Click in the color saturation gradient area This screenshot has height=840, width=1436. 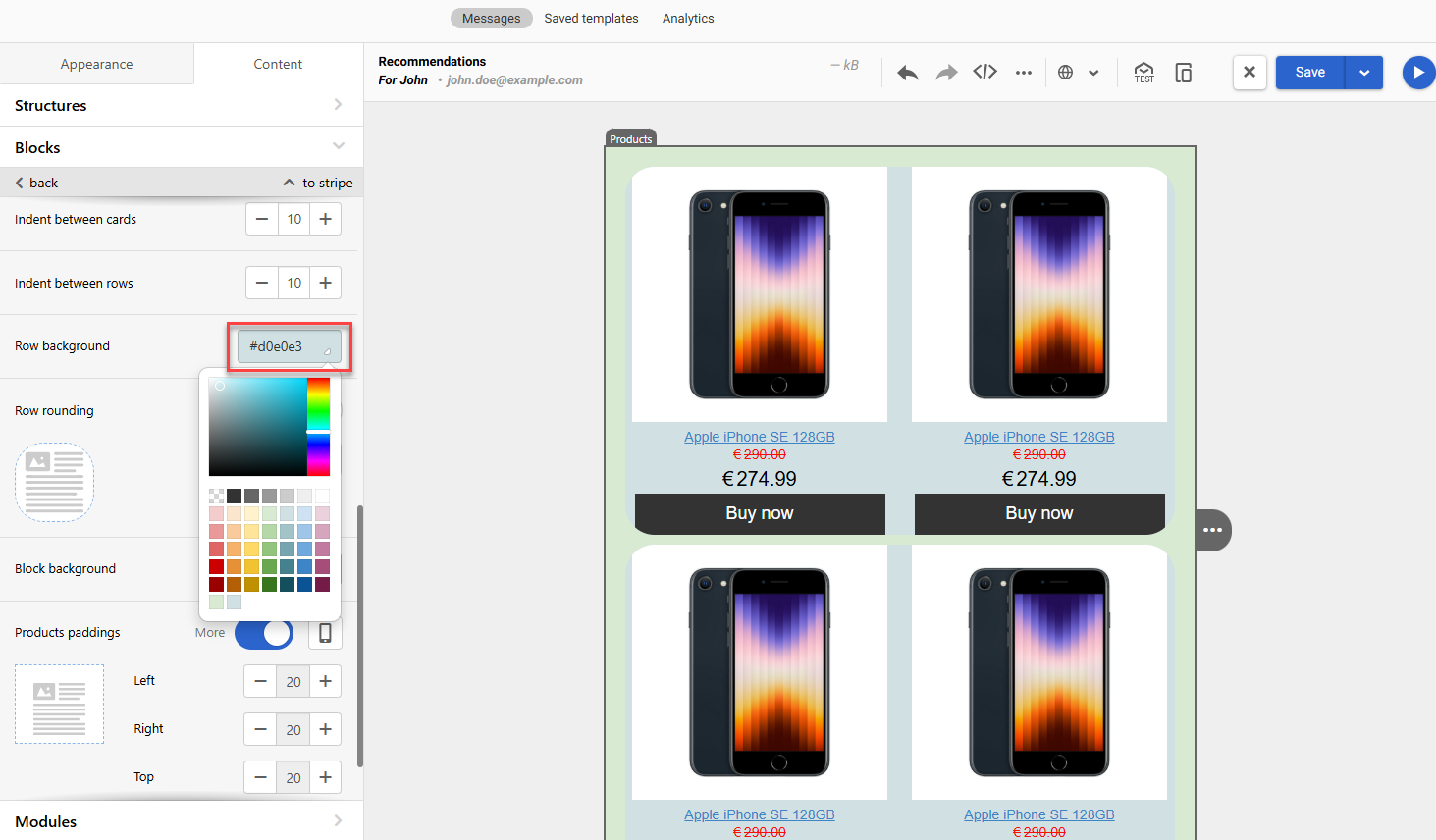click(x=257, y=427)
